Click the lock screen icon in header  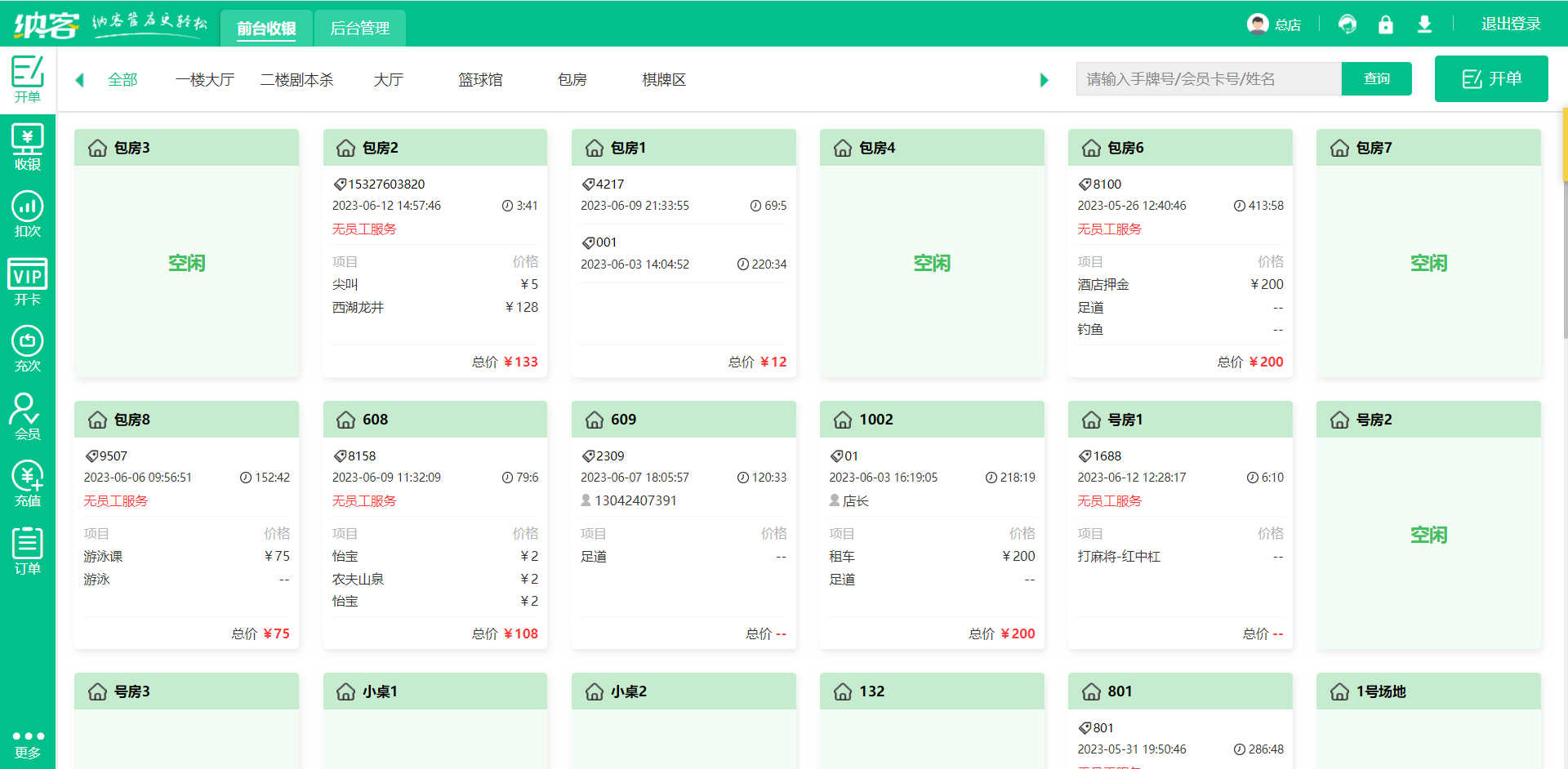tap(1385, 24)
